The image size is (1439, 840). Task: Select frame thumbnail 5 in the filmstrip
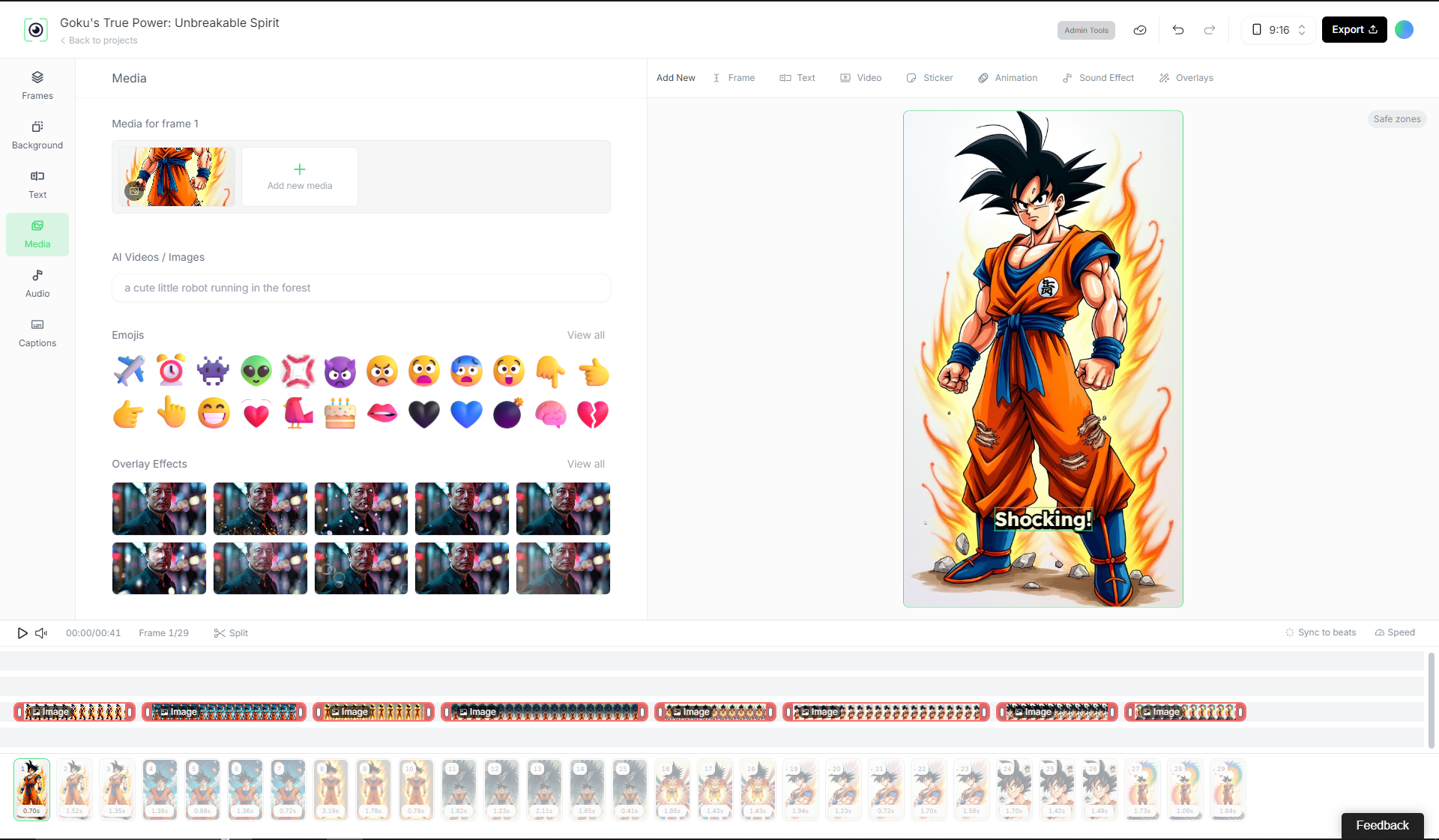coord(202,789)
